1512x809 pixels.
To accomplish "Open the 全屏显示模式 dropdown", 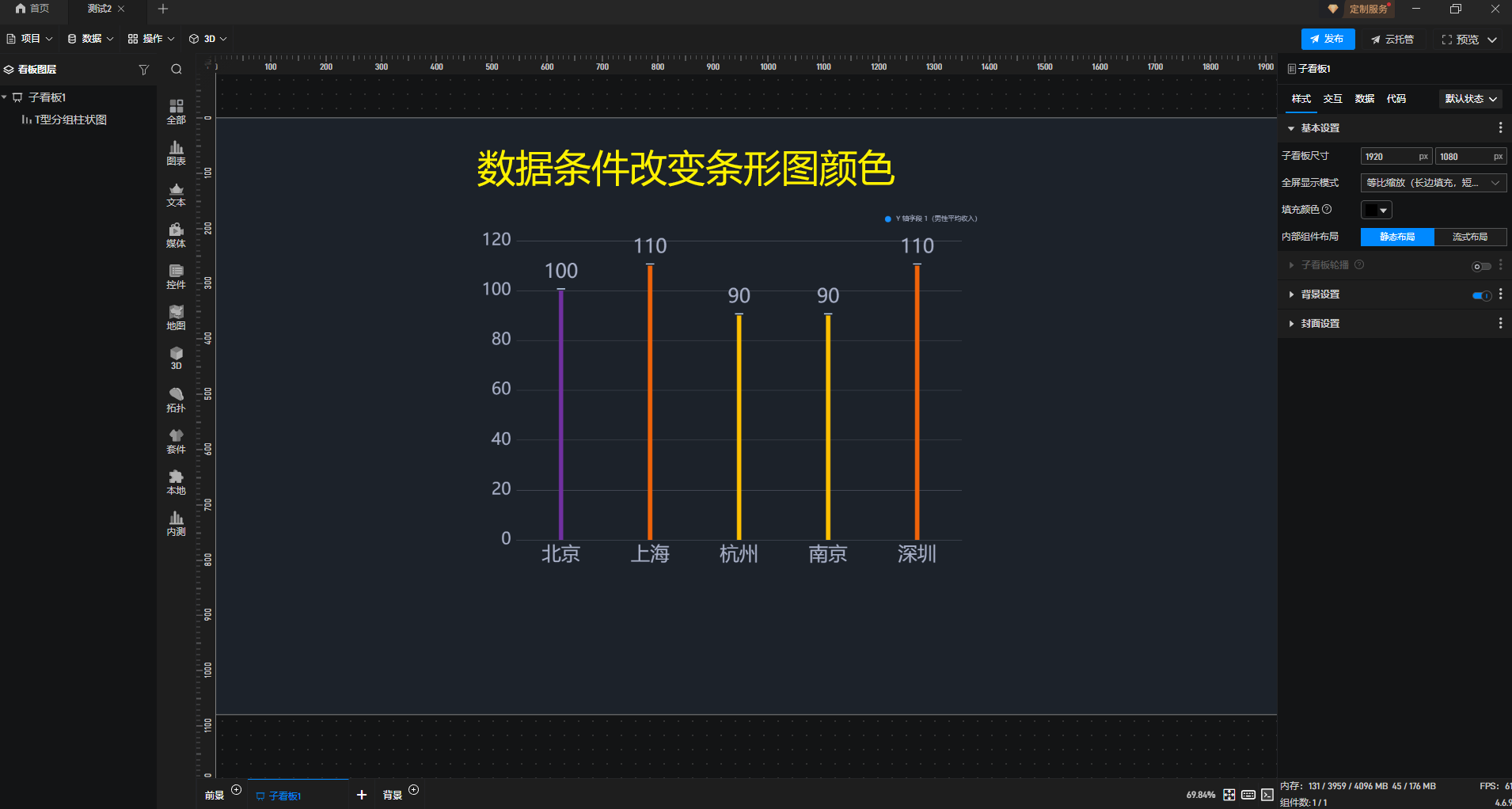I will tap(1431, 183).
